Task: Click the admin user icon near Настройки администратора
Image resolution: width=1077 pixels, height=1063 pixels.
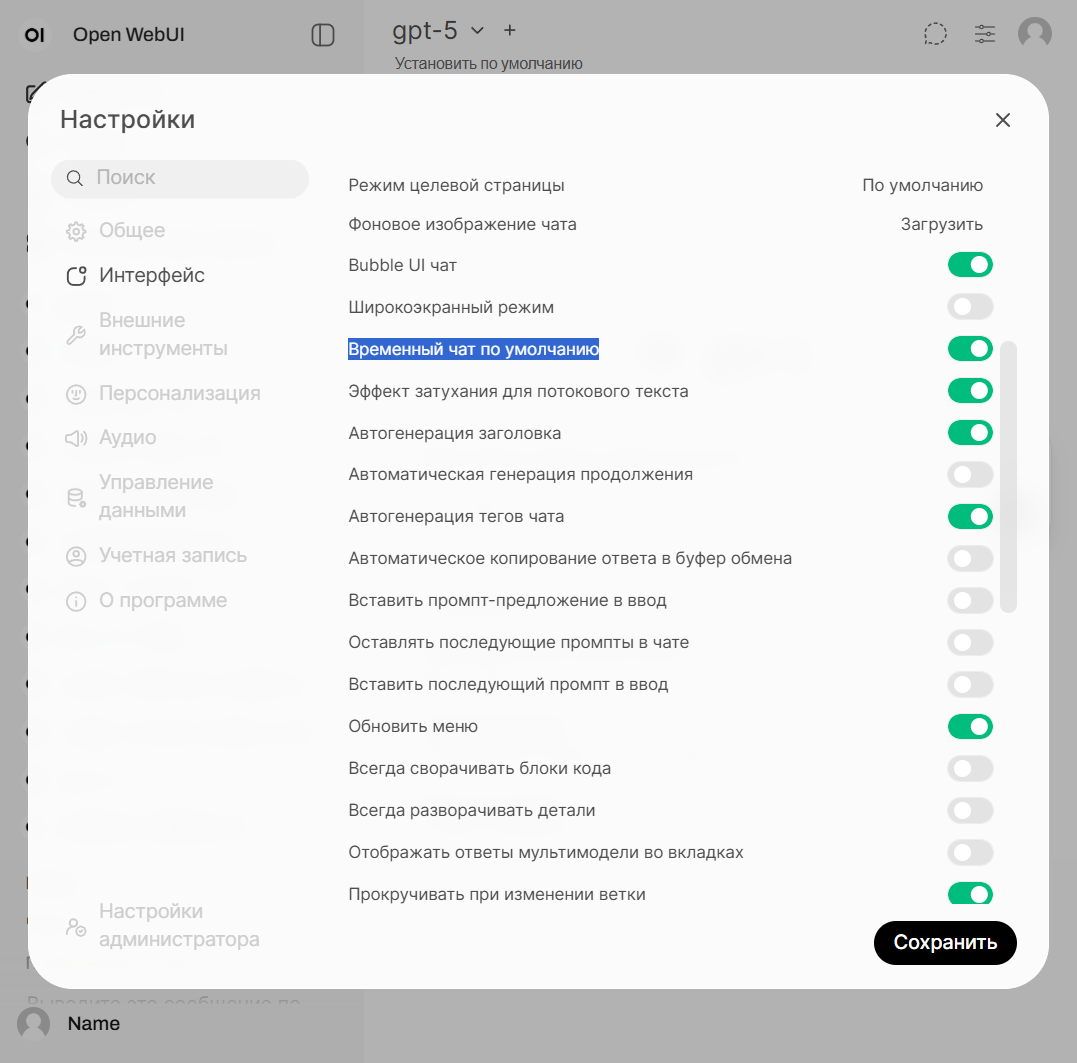Action: 76,927
